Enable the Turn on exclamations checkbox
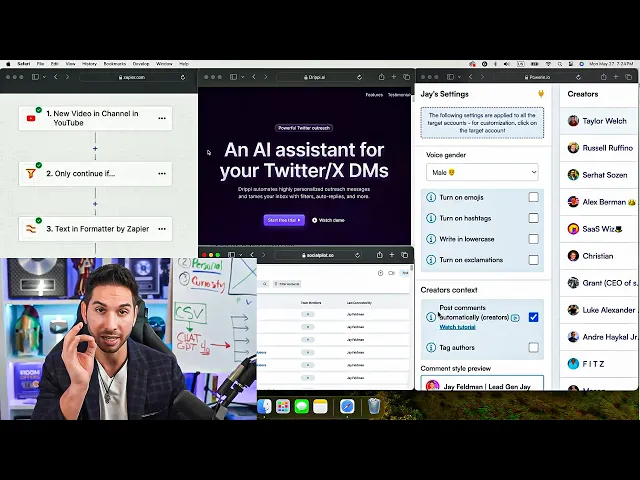640x480 pixels. pyautogui.click(x=533, y=260)
